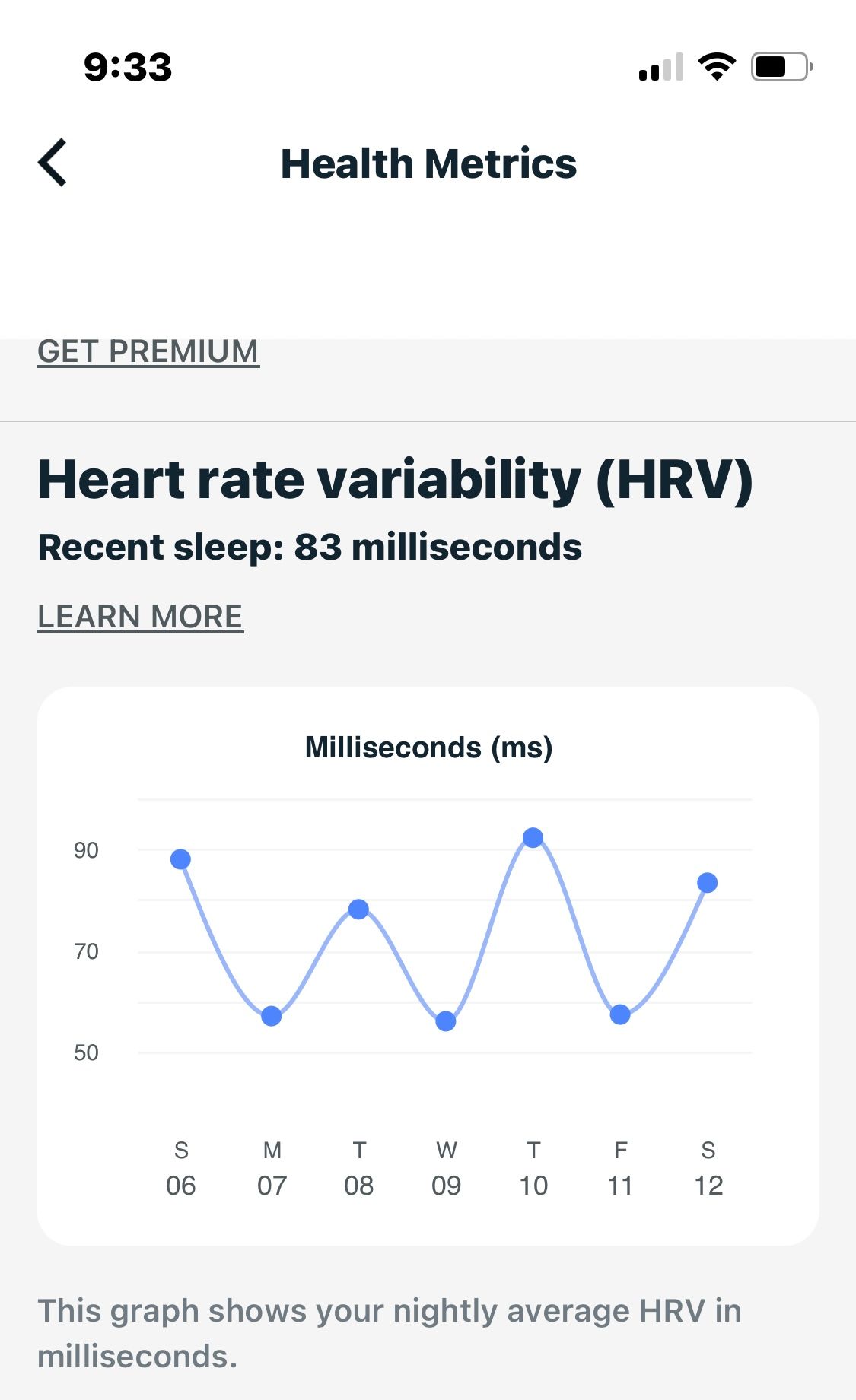
Task: Tap the Heart rate variability (HRV) heading
Action: pos(396,481)
